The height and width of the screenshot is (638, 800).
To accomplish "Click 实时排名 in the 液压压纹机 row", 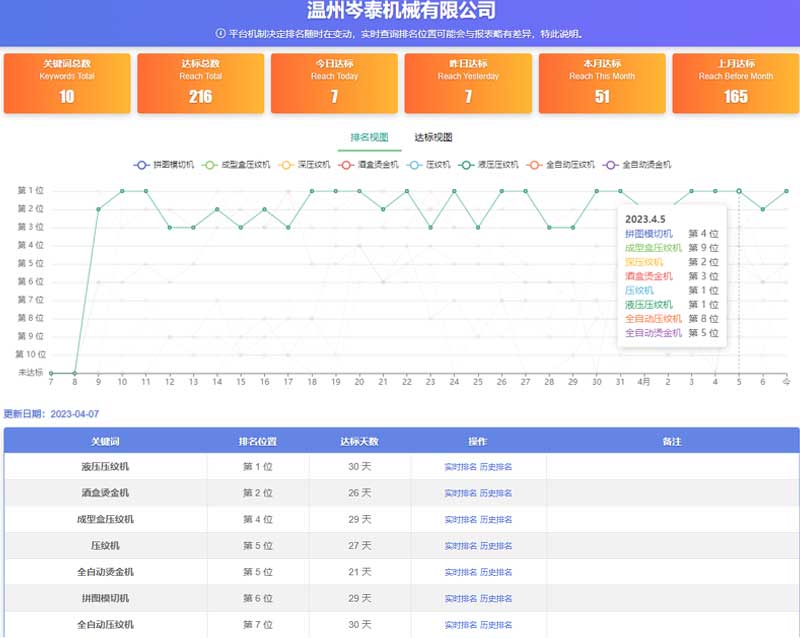I will 461,466.
